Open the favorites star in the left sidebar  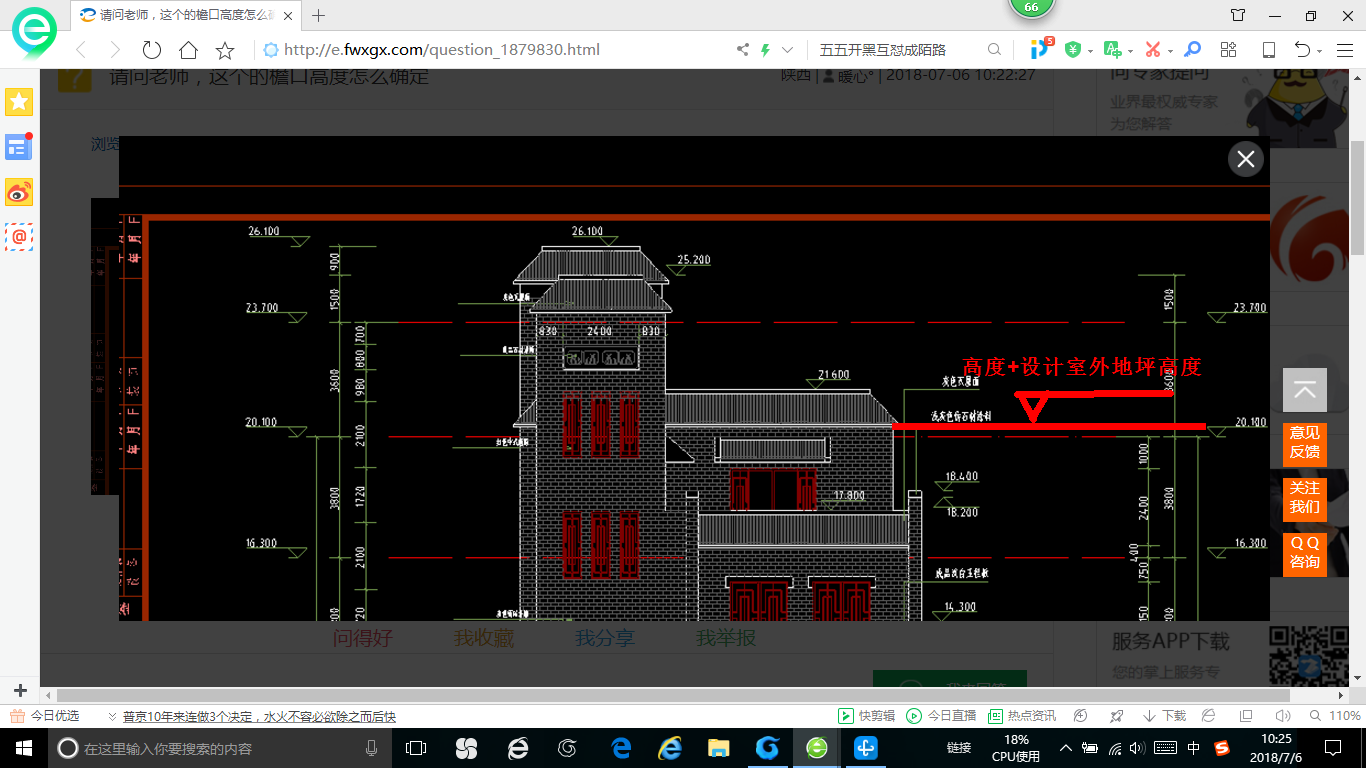[19, 101]
